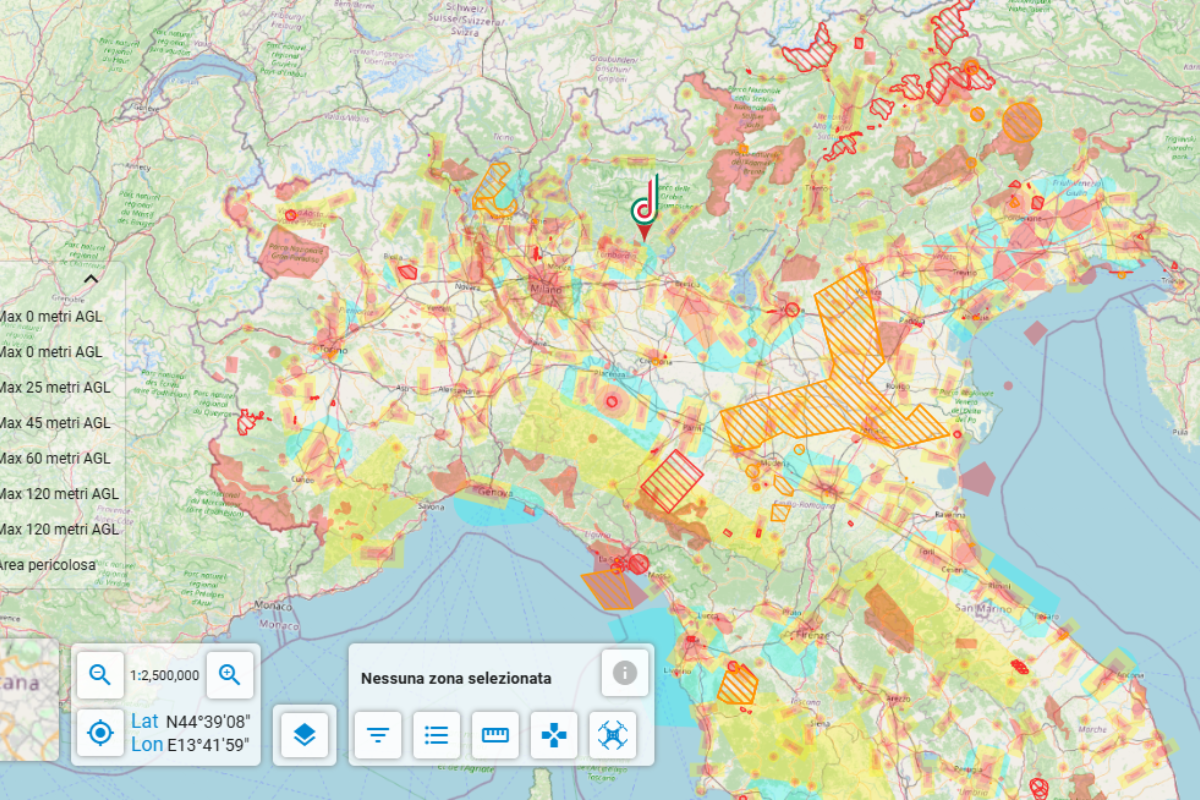Zoom out the map with minus magnifier
Viewport: 1200px width, 800px height.
pos(100,675)
